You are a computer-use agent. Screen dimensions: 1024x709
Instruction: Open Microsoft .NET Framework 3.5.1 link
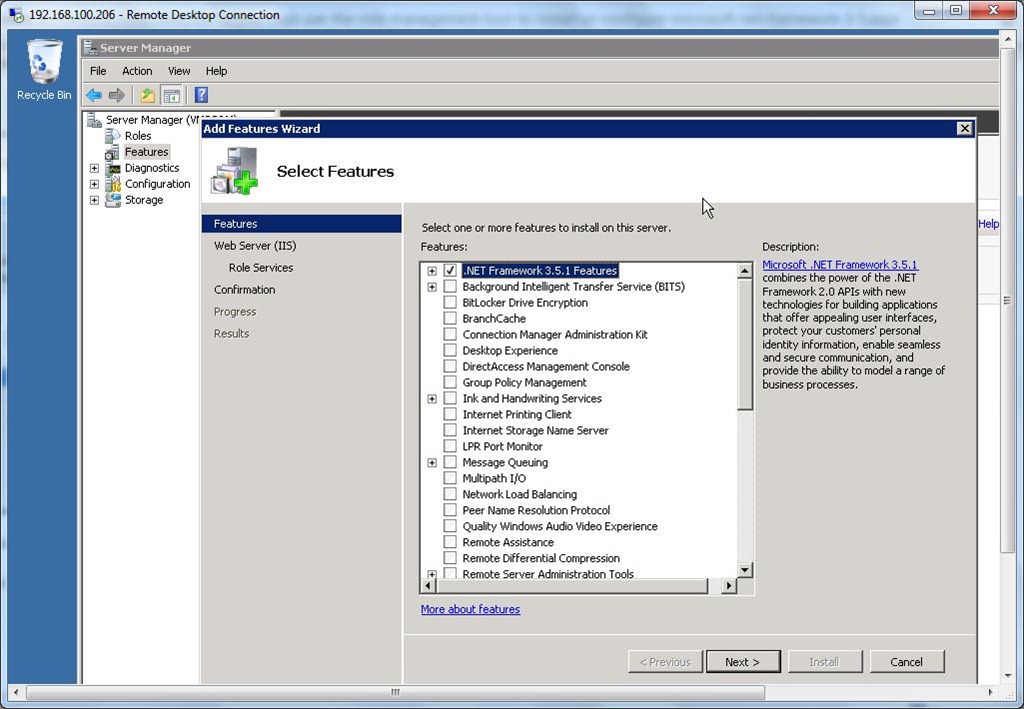click(840, 264)
